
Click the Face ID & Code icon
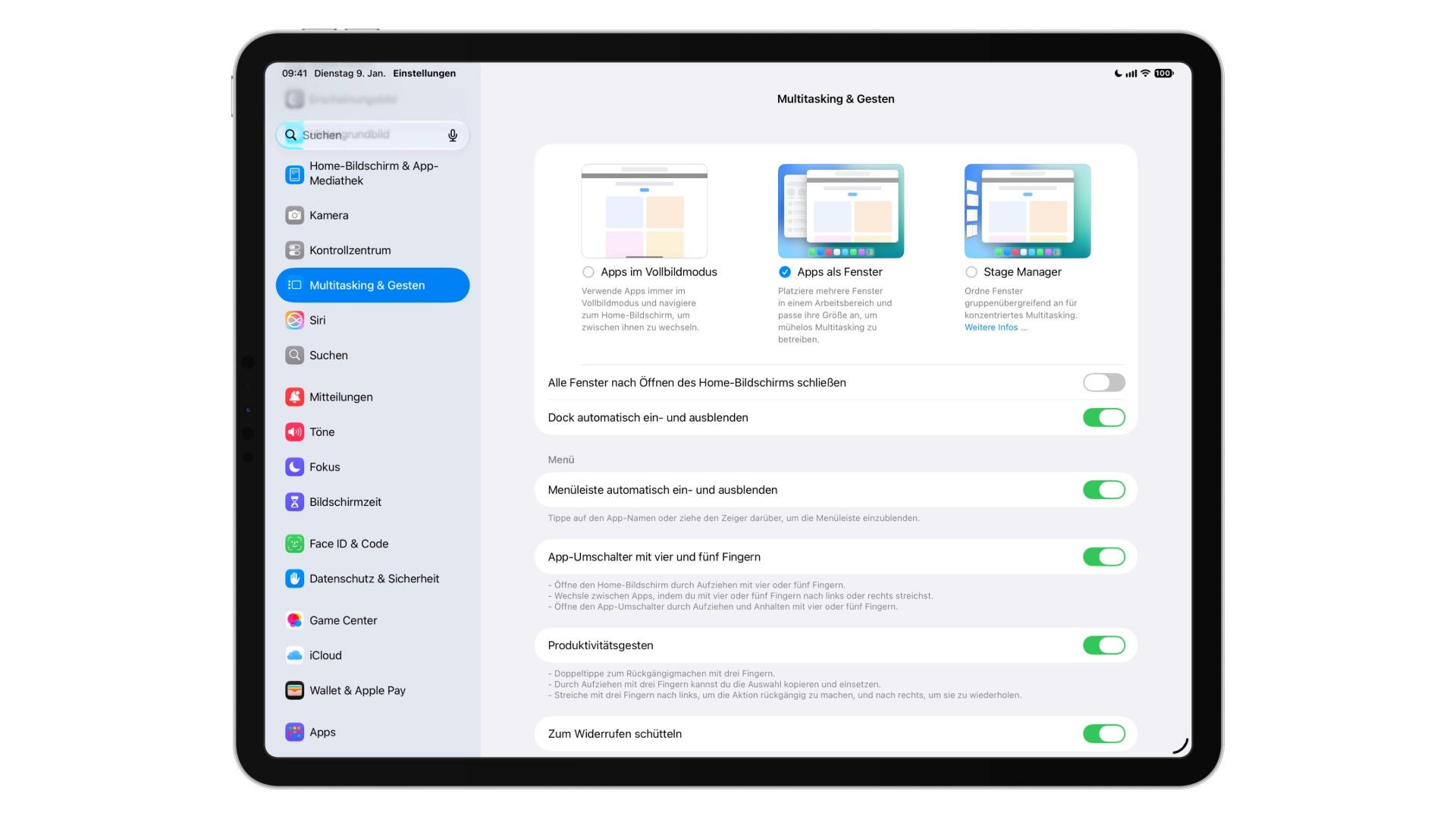point(294,544)
